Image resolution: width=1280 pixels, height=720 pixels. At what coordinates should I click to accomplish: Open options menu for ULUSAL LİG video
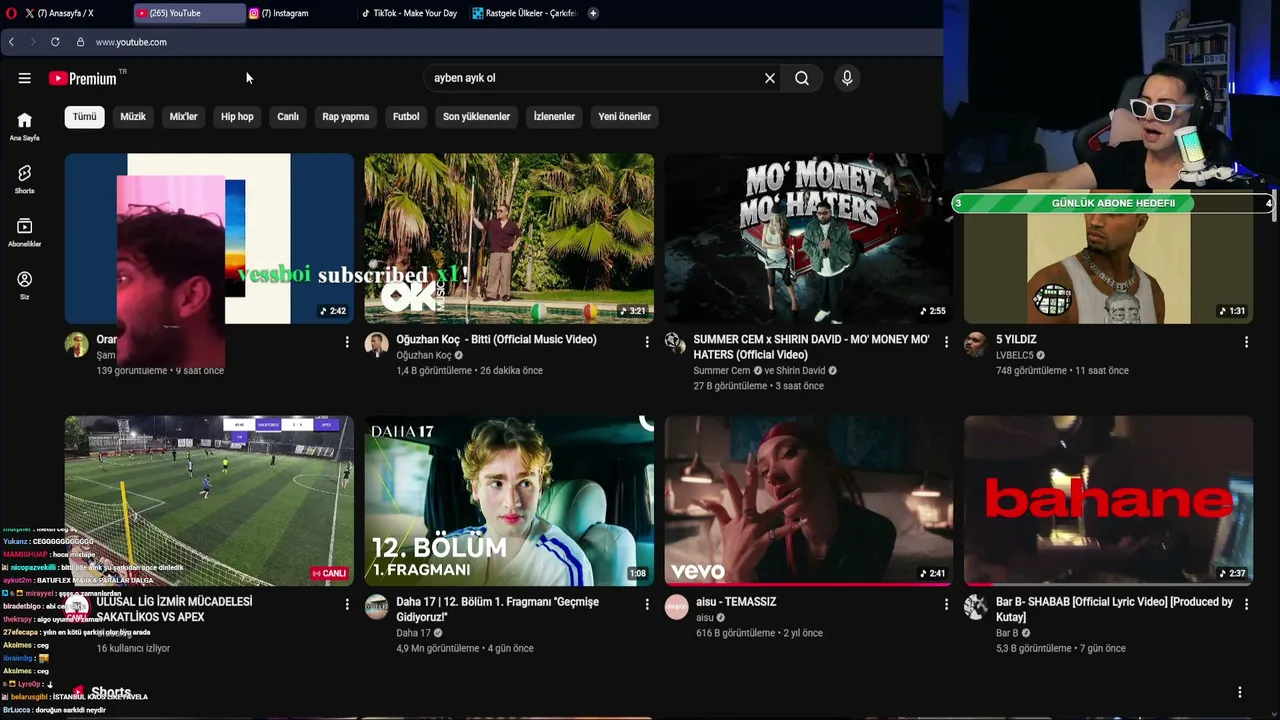pos(347,604)
